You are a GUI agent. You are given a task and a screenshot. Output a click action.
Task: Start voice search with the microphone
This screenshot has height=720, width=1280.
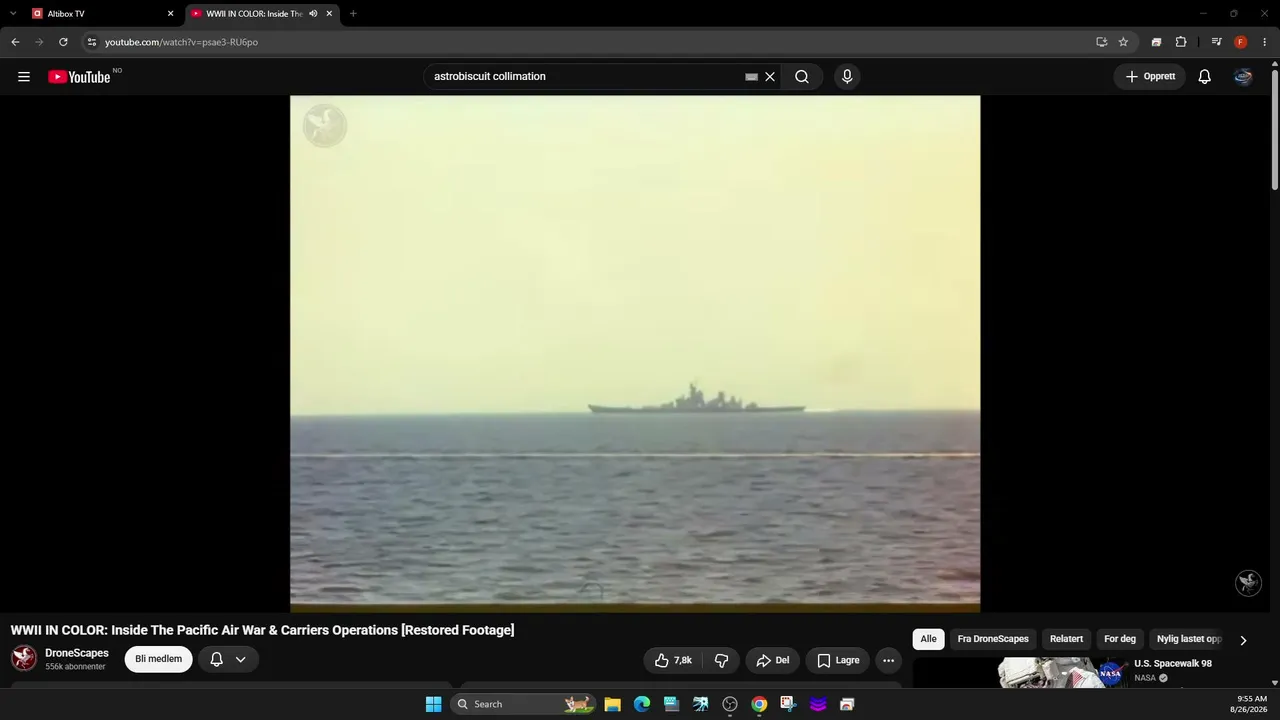point(847,77)
